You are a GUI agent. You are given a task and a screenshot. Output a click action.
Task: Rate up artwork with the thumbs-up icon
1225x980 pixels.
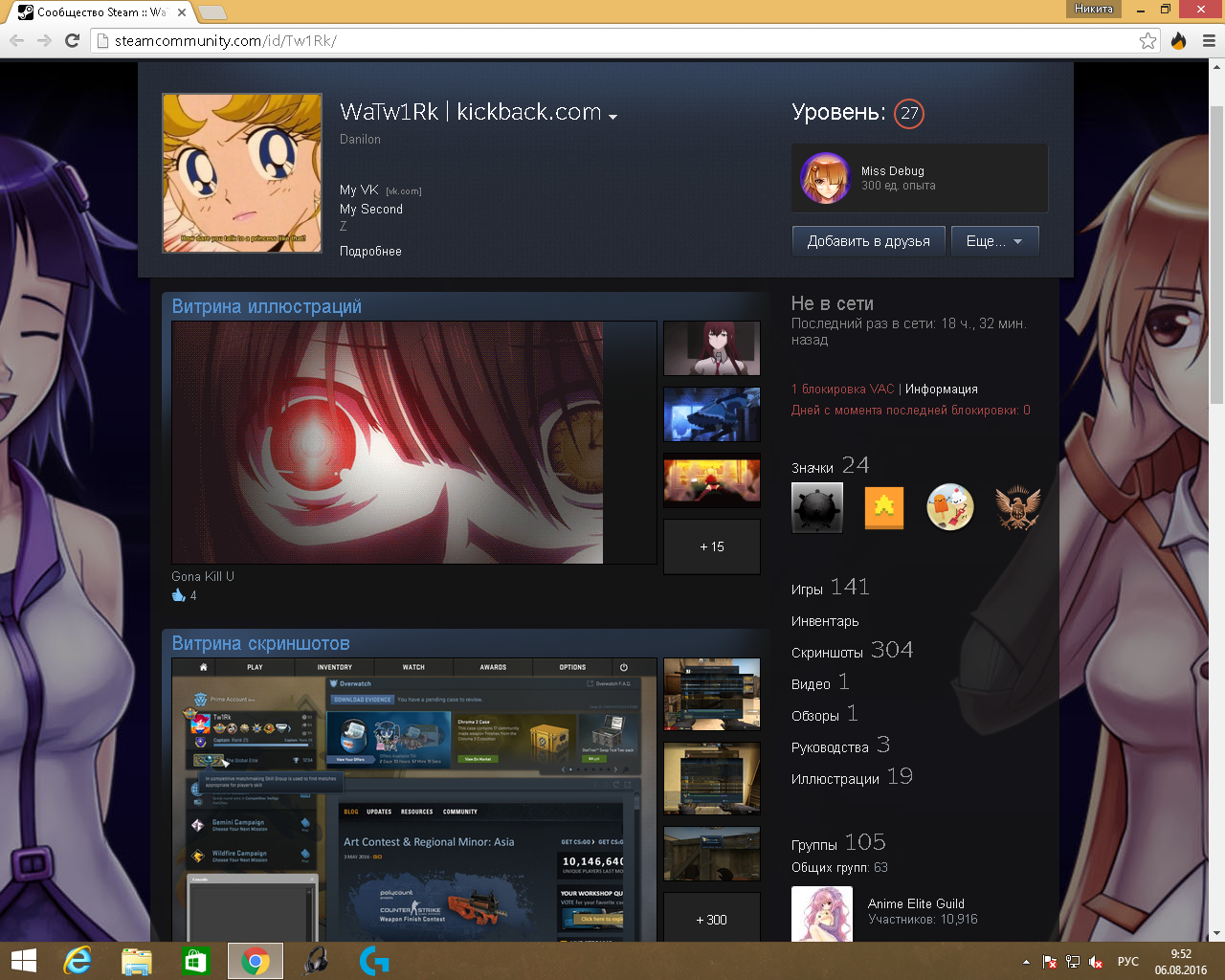178,595
